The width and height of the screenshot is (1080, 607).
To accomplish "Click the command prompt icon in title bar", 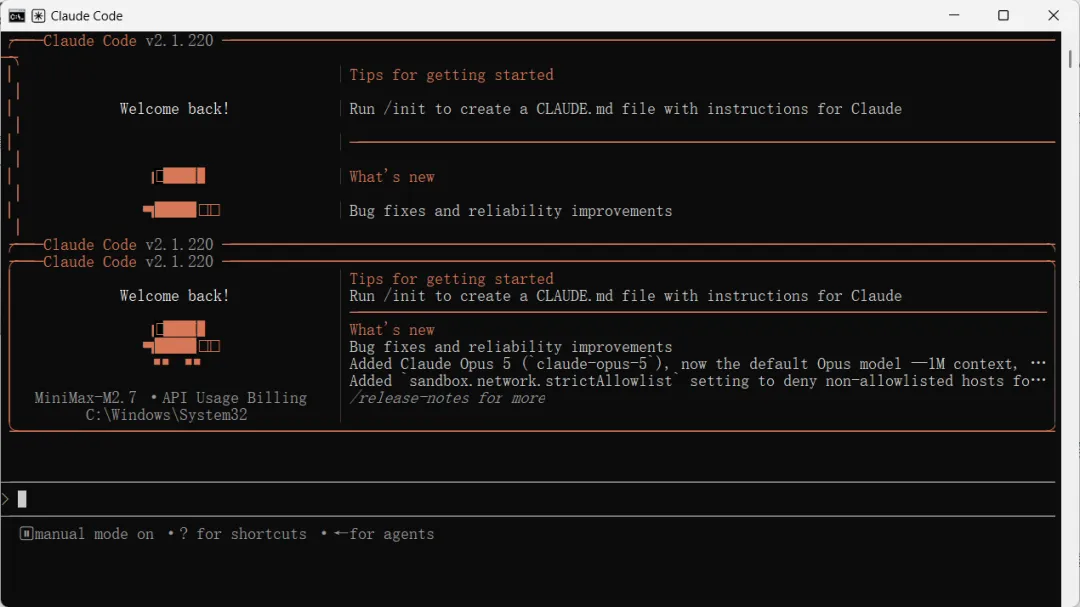I will [17, 16].
